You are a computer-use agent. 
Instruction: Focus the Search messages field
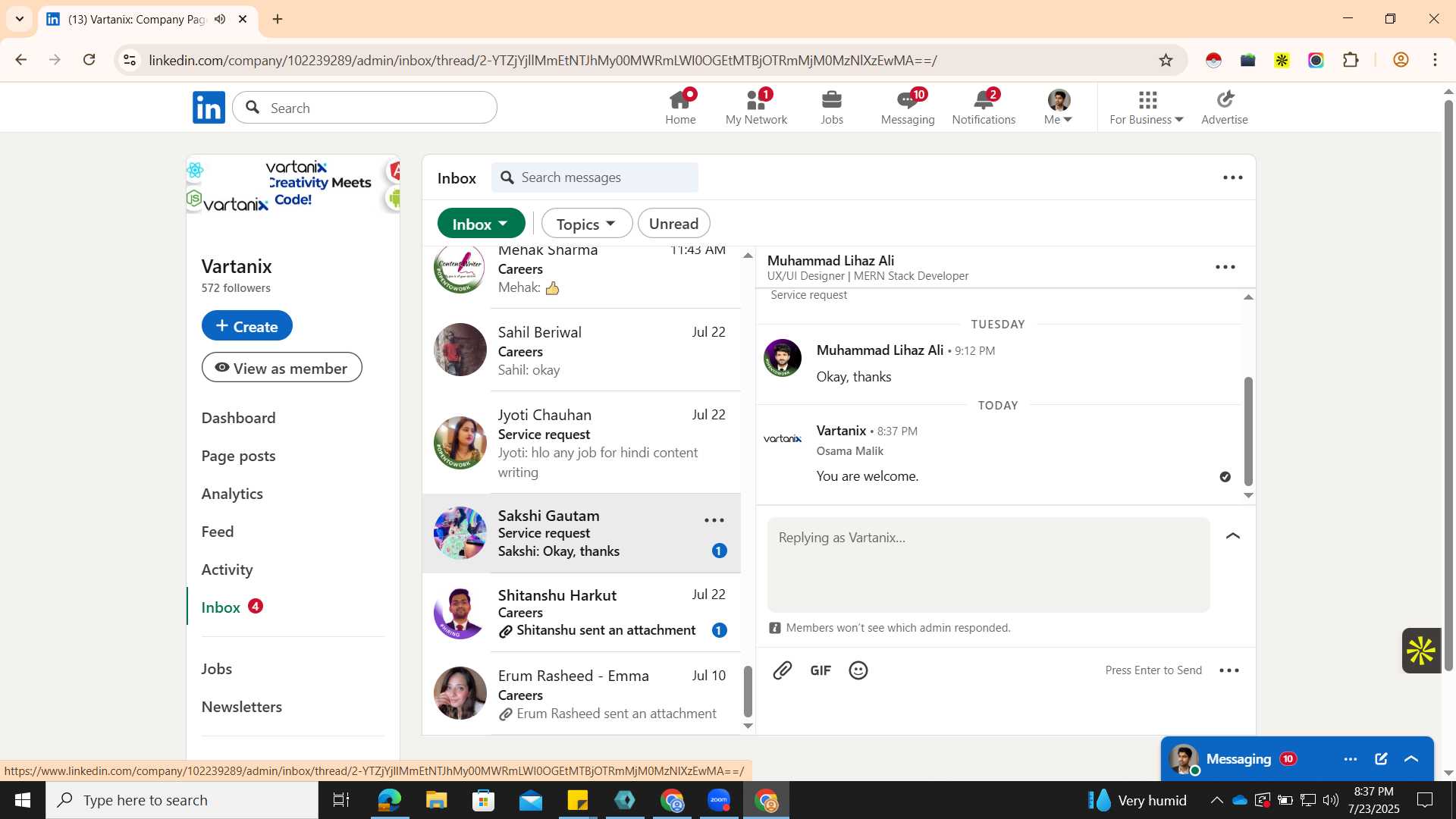595,177
